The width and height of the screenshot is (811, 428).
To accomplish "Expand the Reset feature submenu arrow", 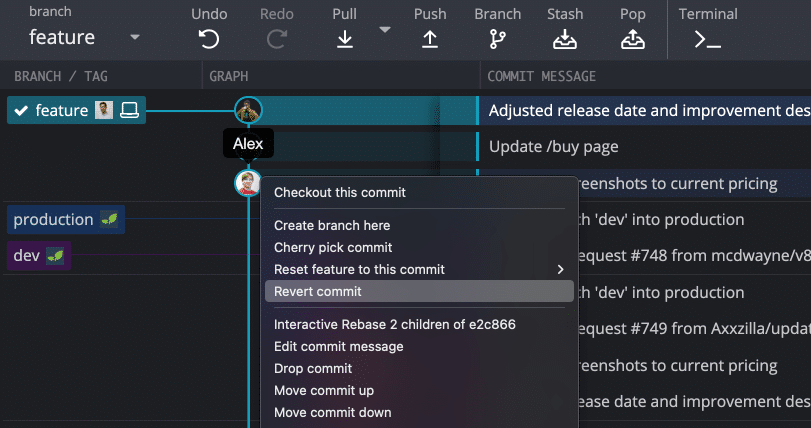I will 560,269.
